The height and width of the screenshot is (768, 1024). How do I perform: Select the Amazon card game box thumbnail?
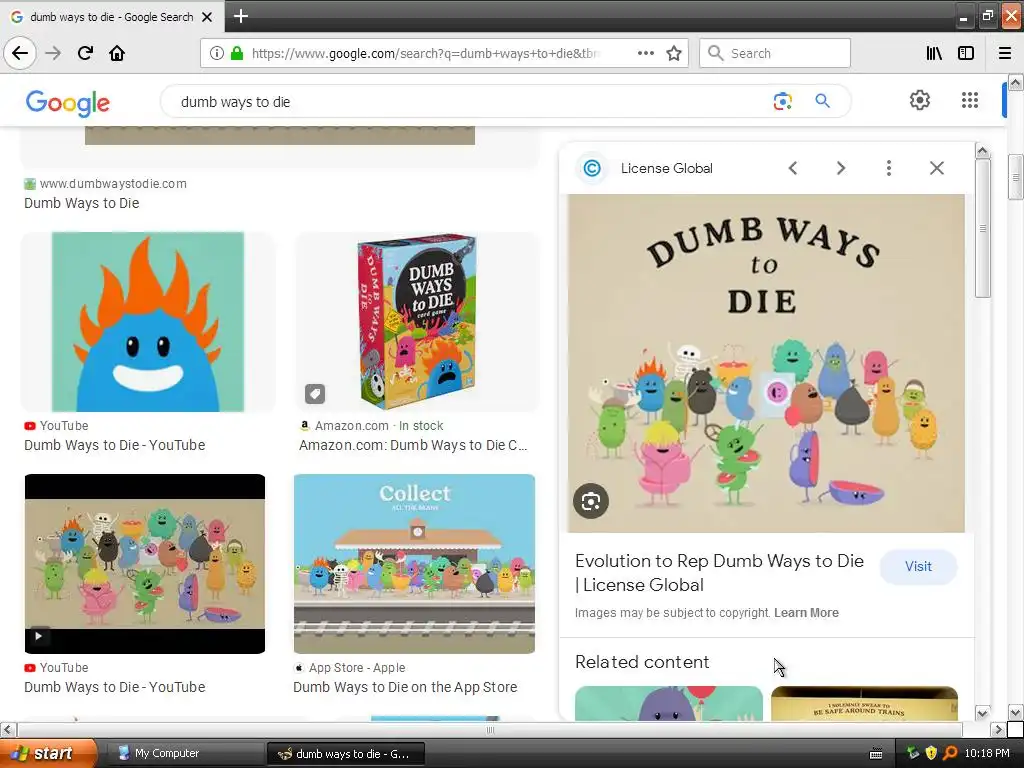click(x=417, y=322)
